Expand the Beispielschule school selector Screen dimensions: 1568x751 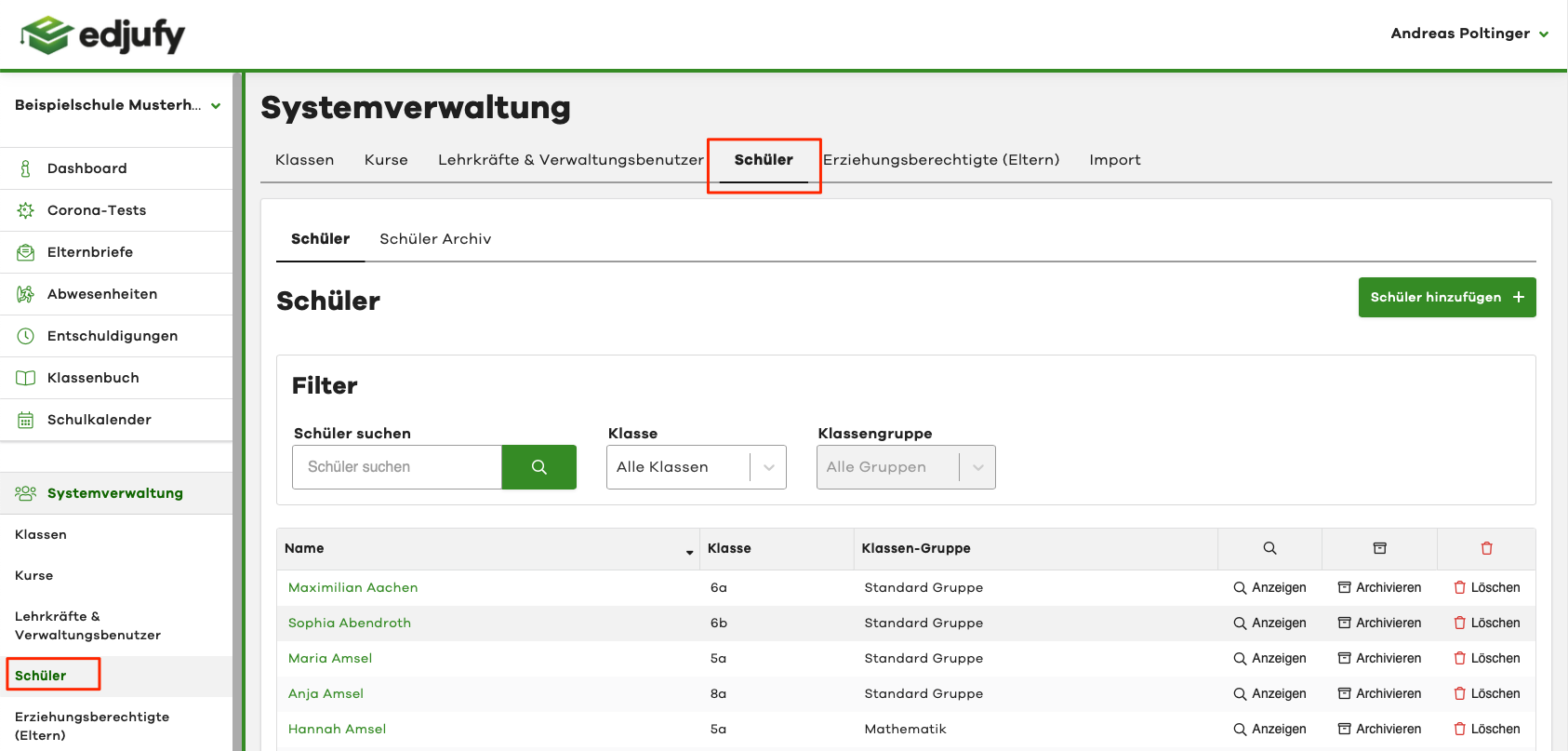point(117,105)
